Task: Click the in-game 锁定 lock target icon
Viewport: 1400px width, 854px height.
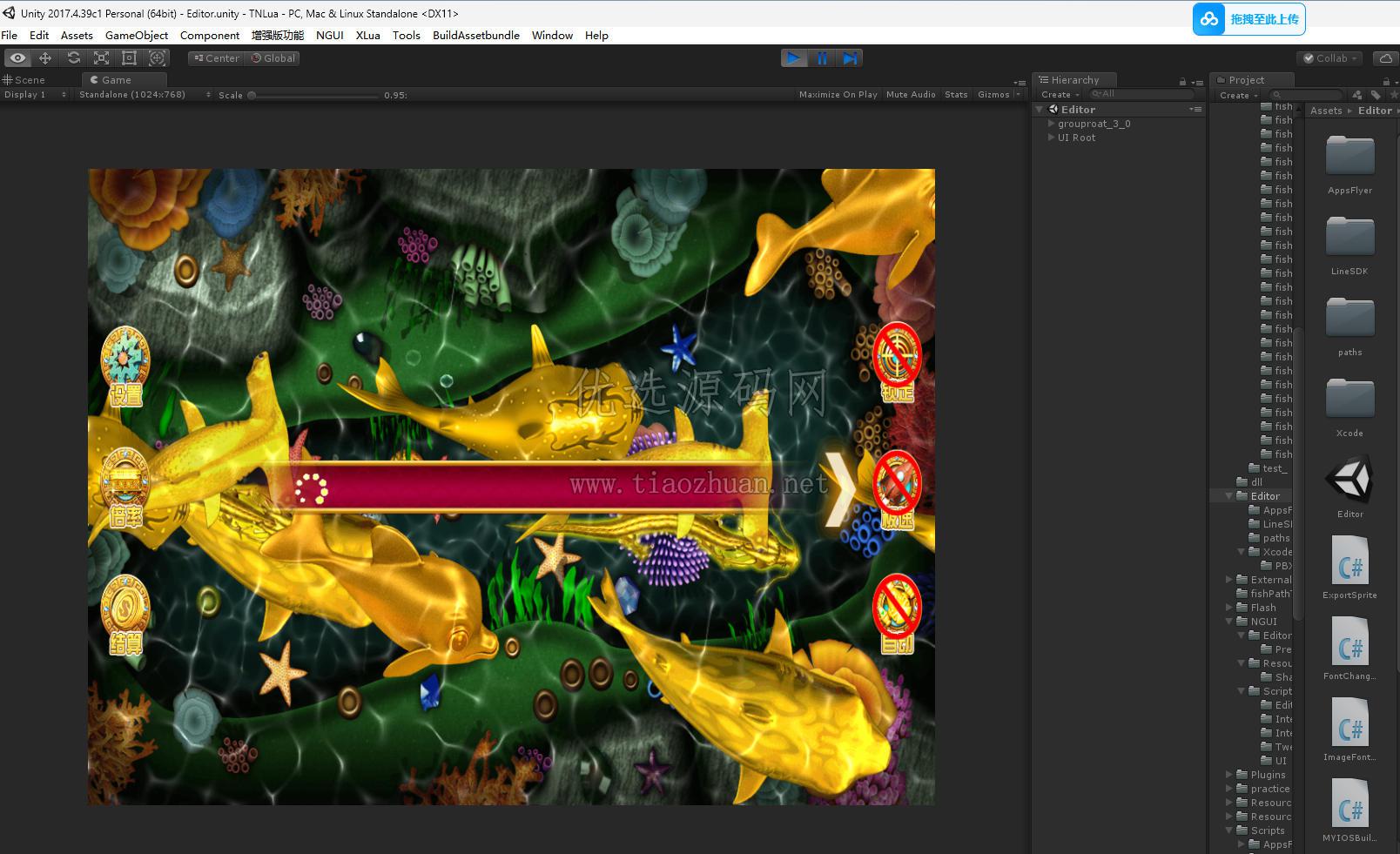Action: 897,363
